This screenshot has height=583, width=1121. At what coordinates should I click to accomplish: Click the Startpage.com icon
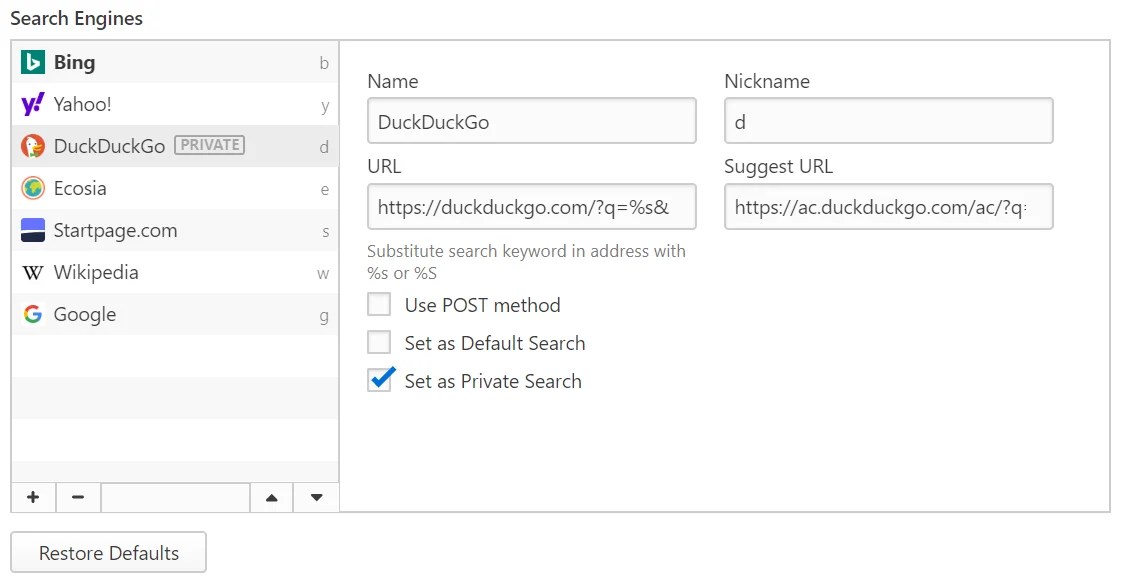point(33,230)
